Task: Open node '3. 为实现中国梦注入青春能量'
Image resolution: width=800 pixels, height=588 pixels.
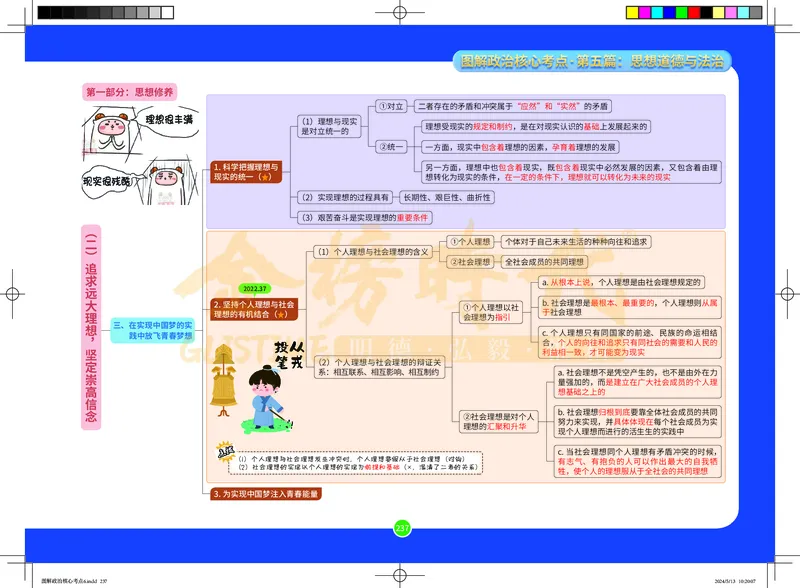Action: (x=265, y=492)
